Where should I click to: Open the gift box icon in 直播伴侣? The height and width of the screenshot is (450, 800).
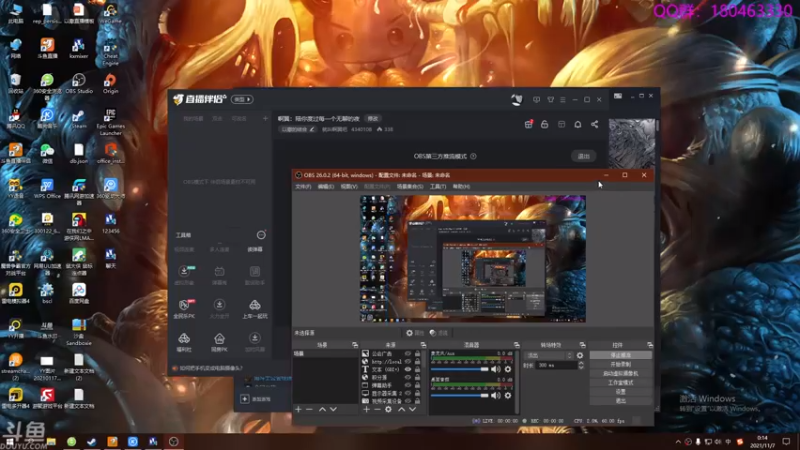pos(529,124)
